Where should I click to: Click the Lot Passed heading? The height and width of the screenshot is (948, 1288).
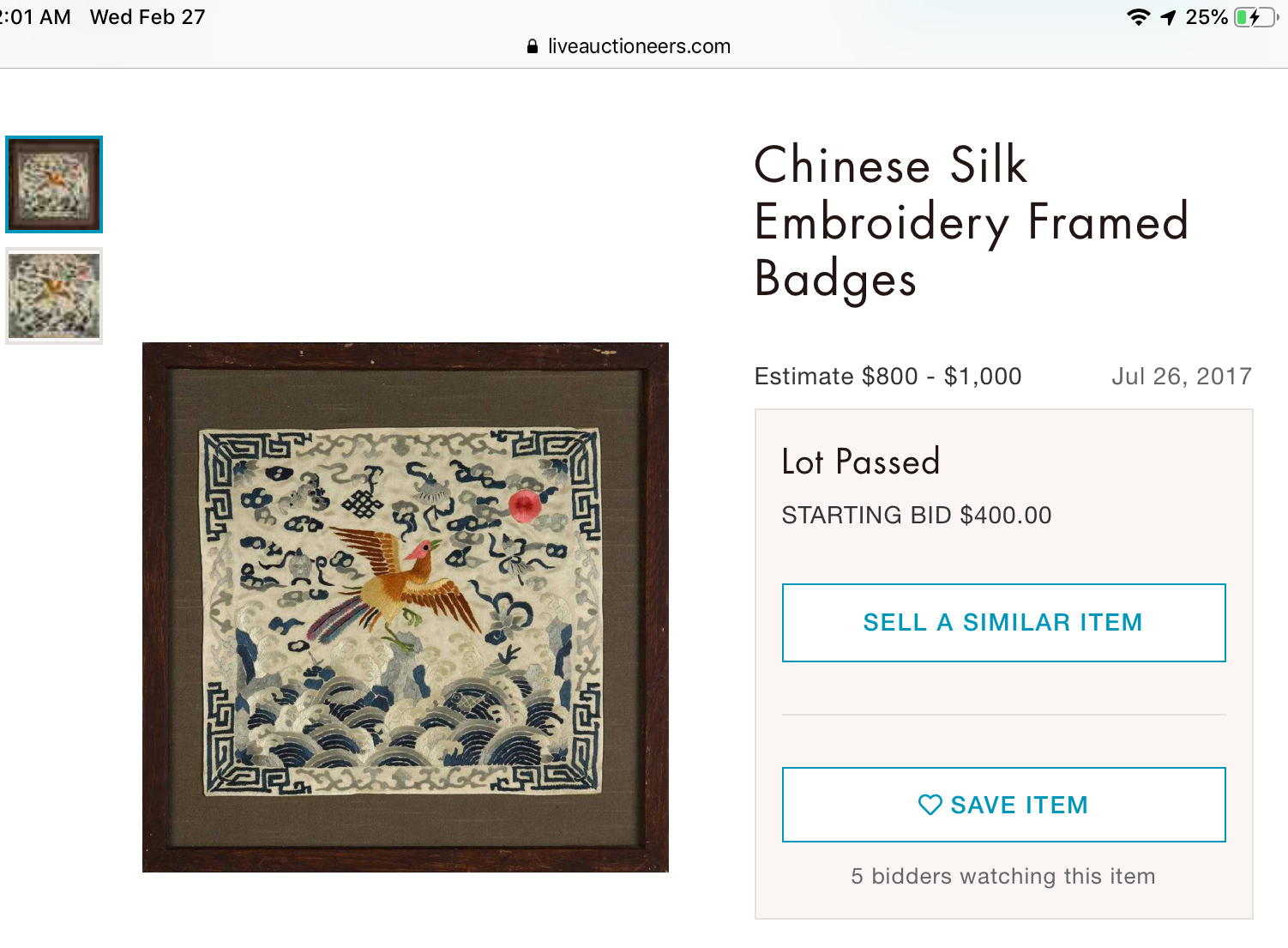tap(860, 462)
